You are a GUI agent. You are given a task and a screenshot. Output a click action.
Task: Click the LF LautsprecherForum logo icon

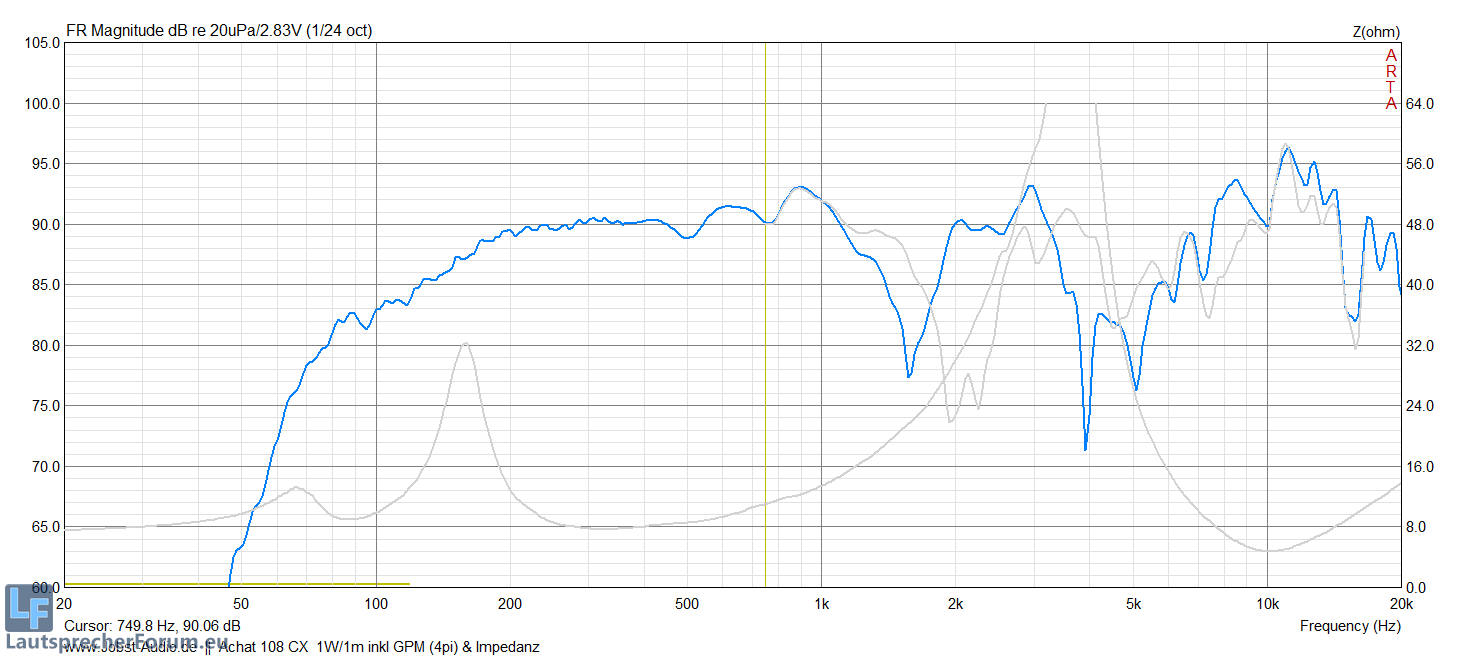(28, 608)
